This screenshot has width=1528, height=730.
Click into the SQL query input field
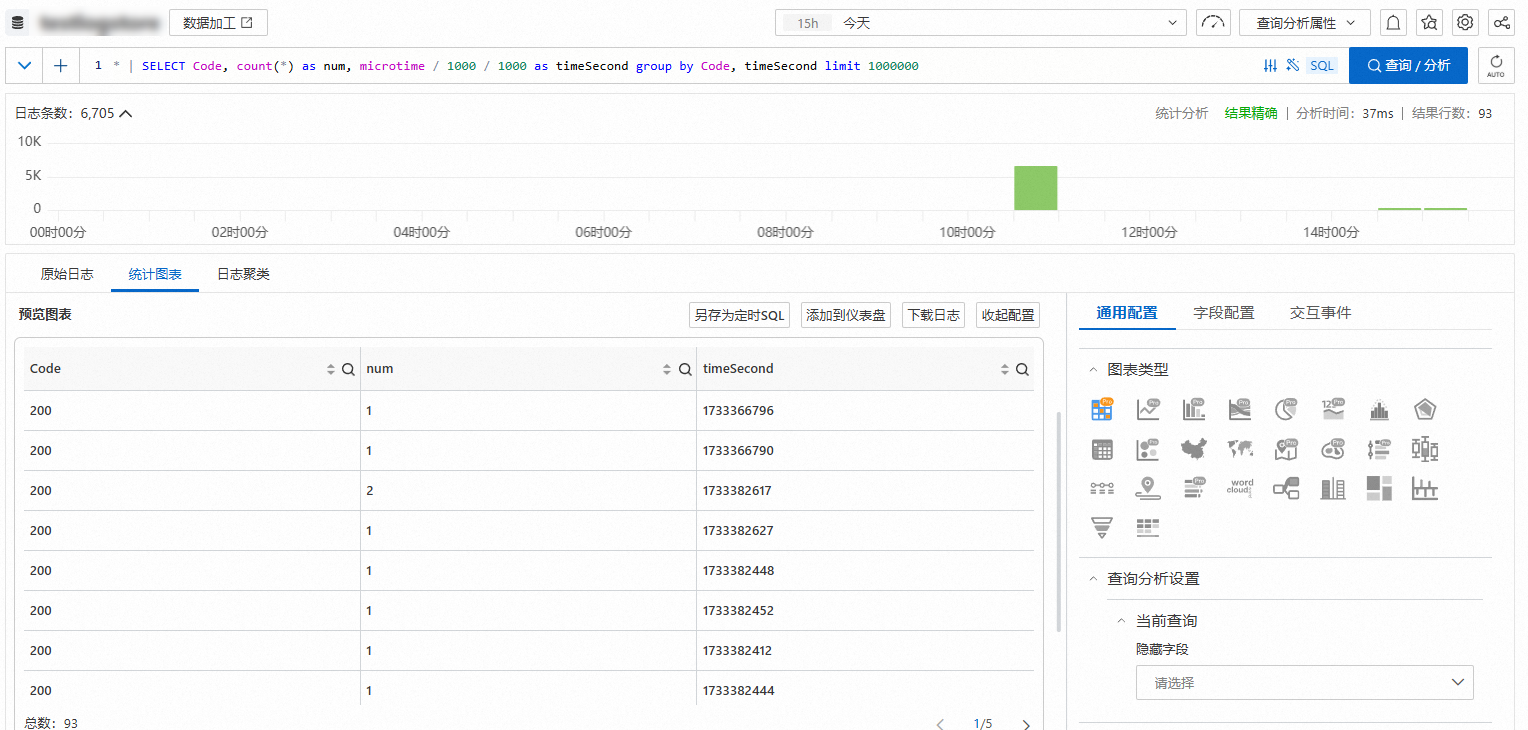coord(670,66)
